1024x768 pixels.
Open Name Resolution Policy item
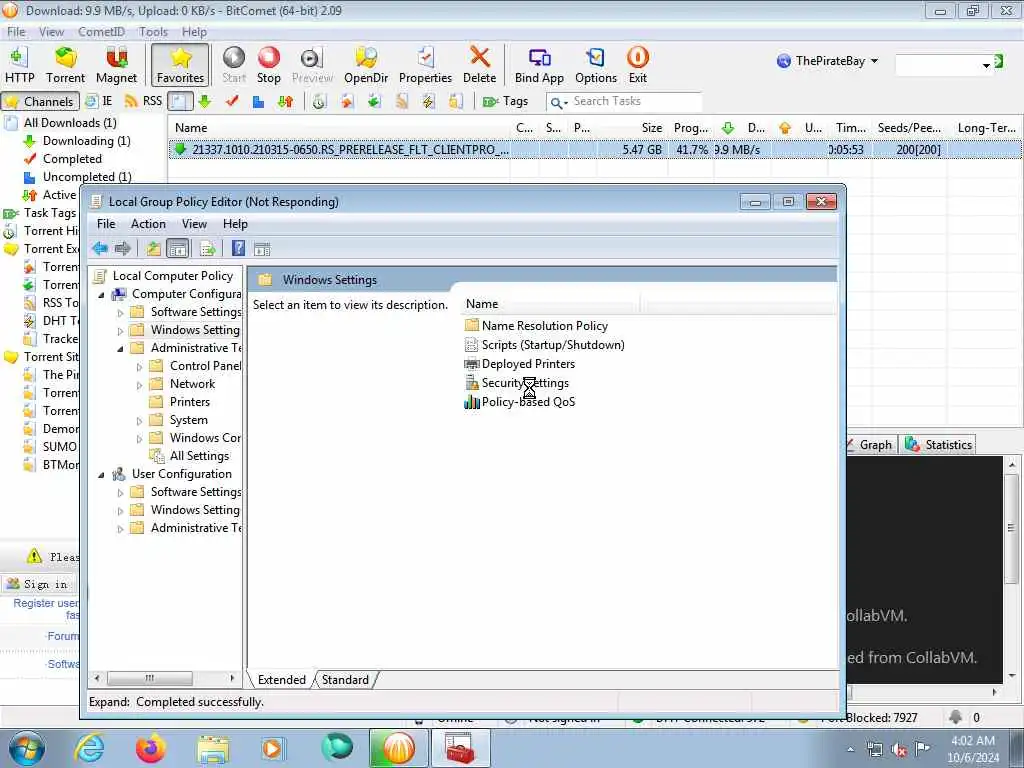tap(544, 325)
